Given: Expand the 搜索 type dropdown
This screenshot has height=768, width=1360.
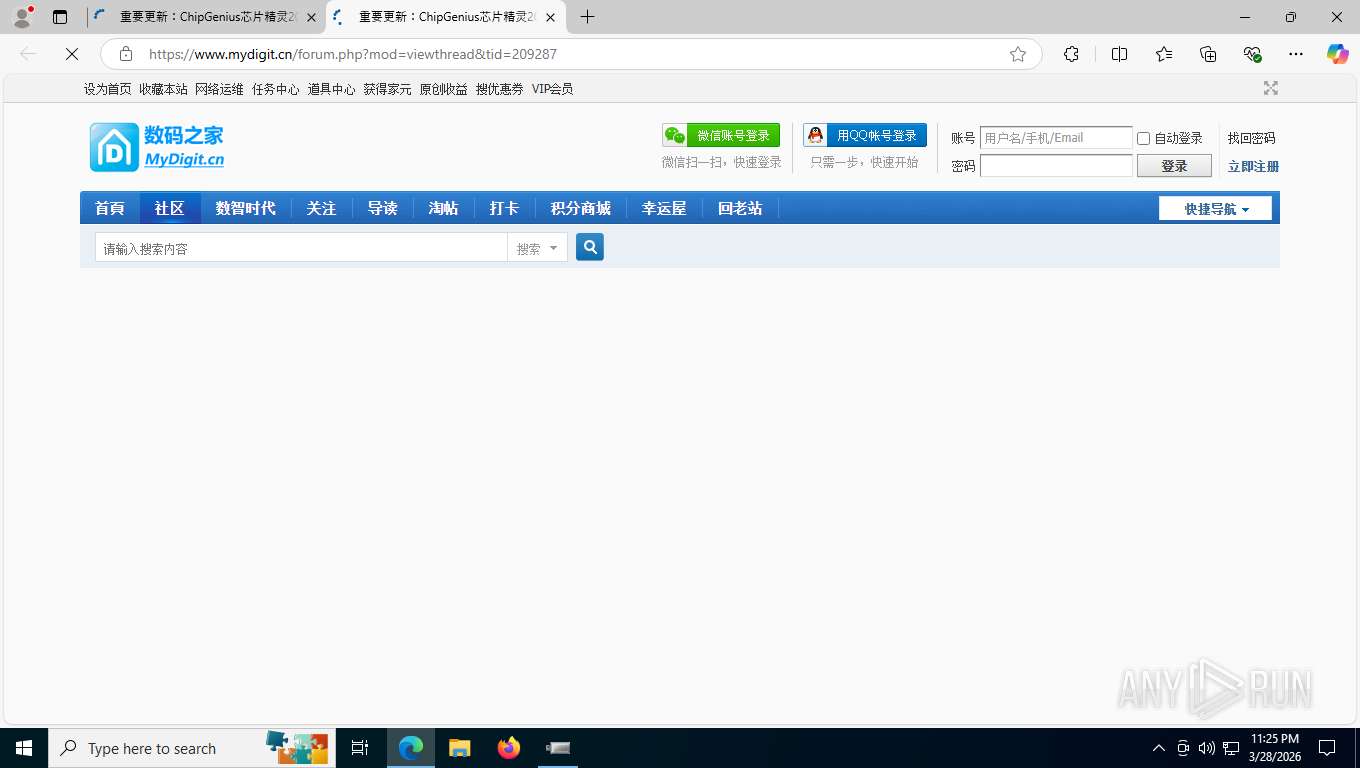Looking at the screenshot, I should click(537, 248).
